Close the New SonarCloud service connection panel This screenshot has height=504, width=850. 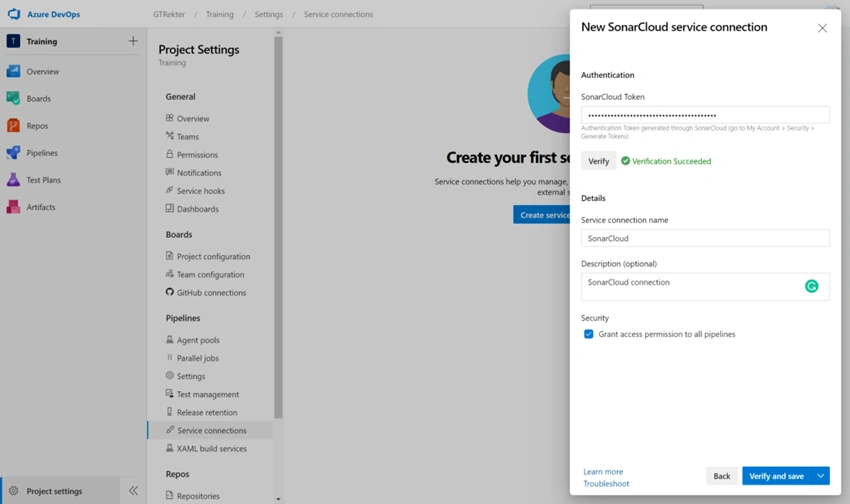[822, 28]
